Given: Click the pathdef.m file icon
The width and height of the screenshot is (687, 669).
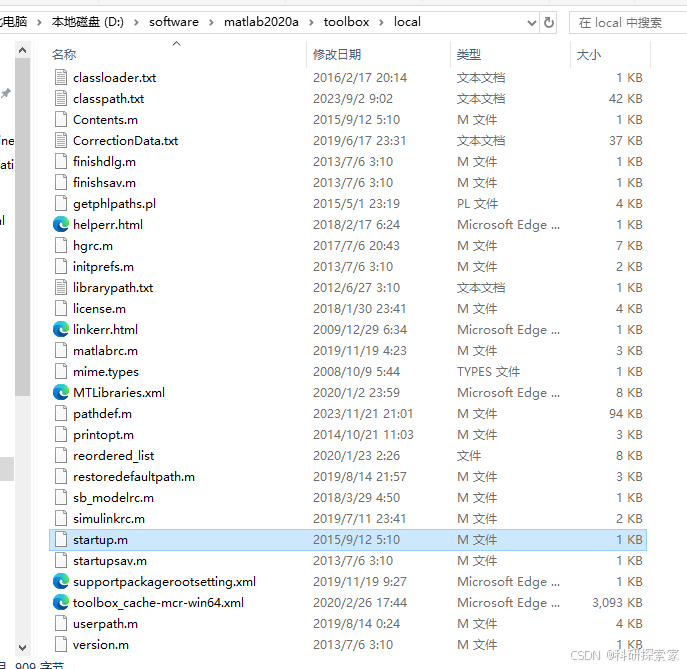Looking at the screenshot, I should pyautogui.click(x=61, y=414).
